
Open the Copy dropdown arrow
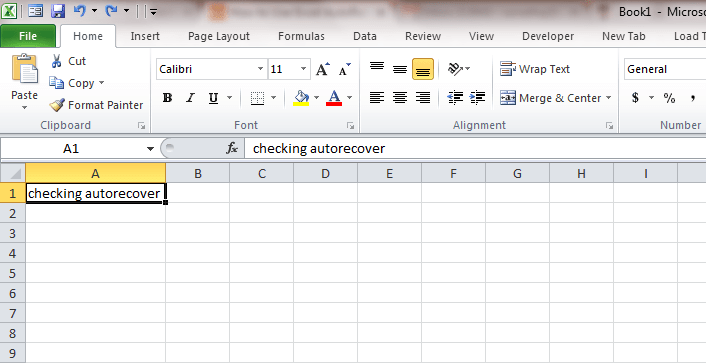[x=101, y=83]
